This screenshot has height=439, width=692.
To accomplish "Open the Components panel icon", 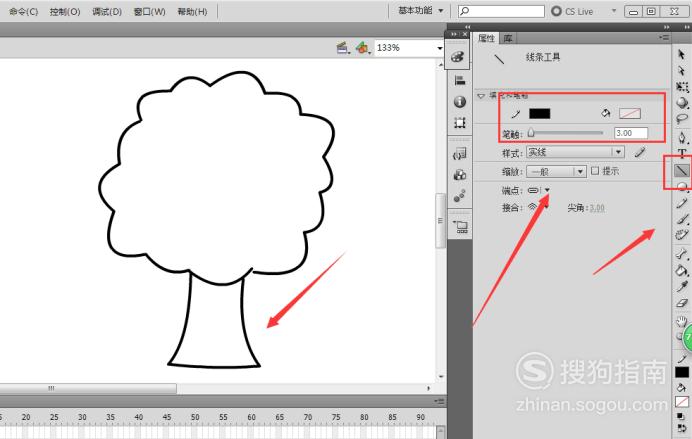I will tap(459, 175).
